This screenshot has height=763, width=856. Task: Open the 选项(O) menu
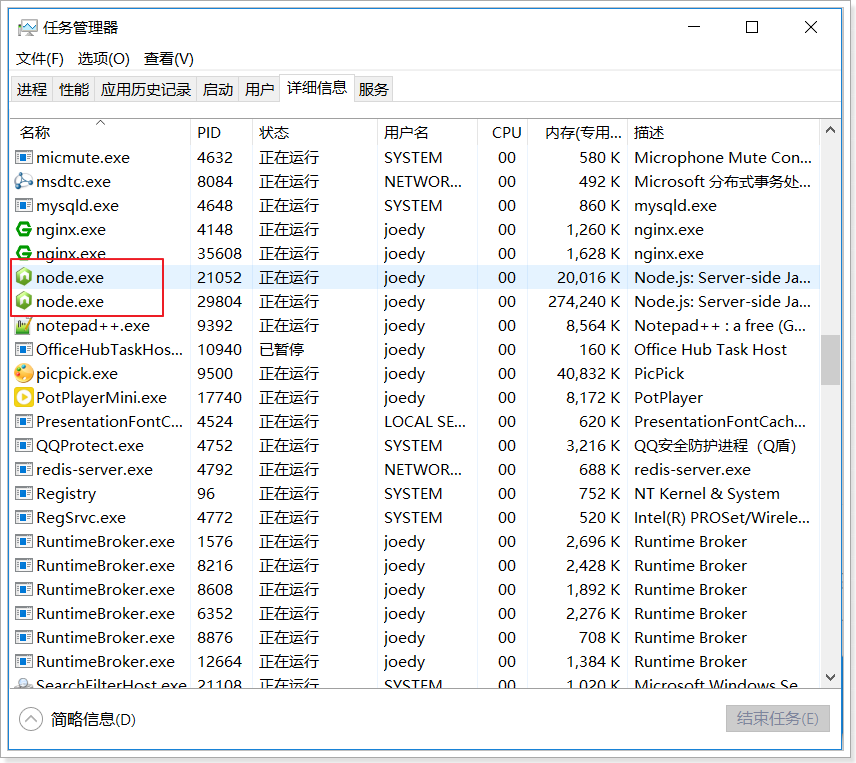[103, 58]
